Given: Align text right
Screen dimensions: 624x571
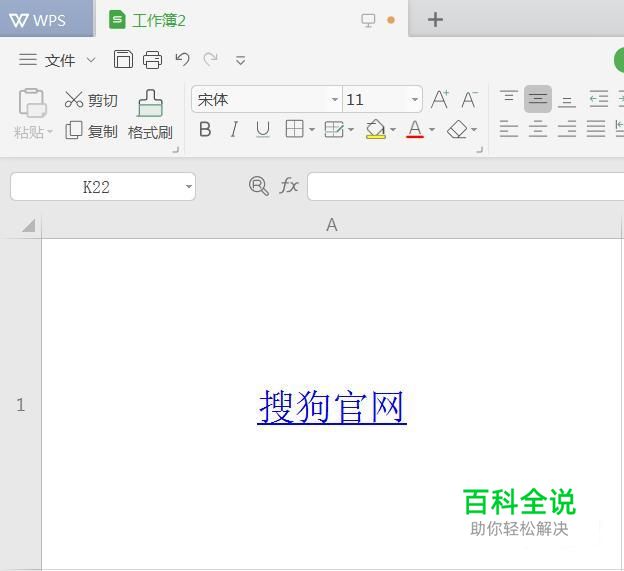Looking at the screenshot, I should click(567, 129).
